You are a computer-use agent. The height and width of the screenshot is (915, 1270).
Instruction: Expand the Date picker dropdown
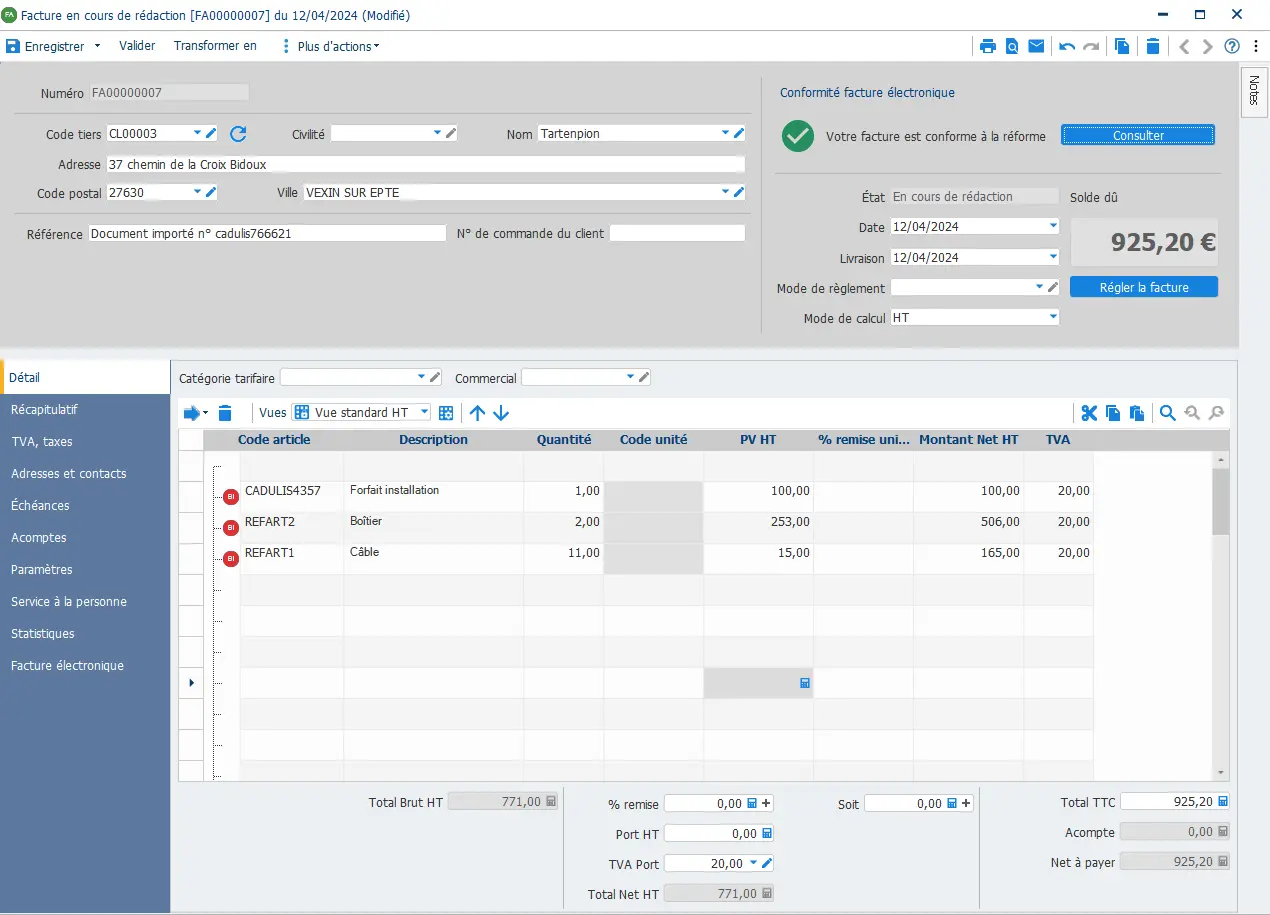pos(1053,226)
